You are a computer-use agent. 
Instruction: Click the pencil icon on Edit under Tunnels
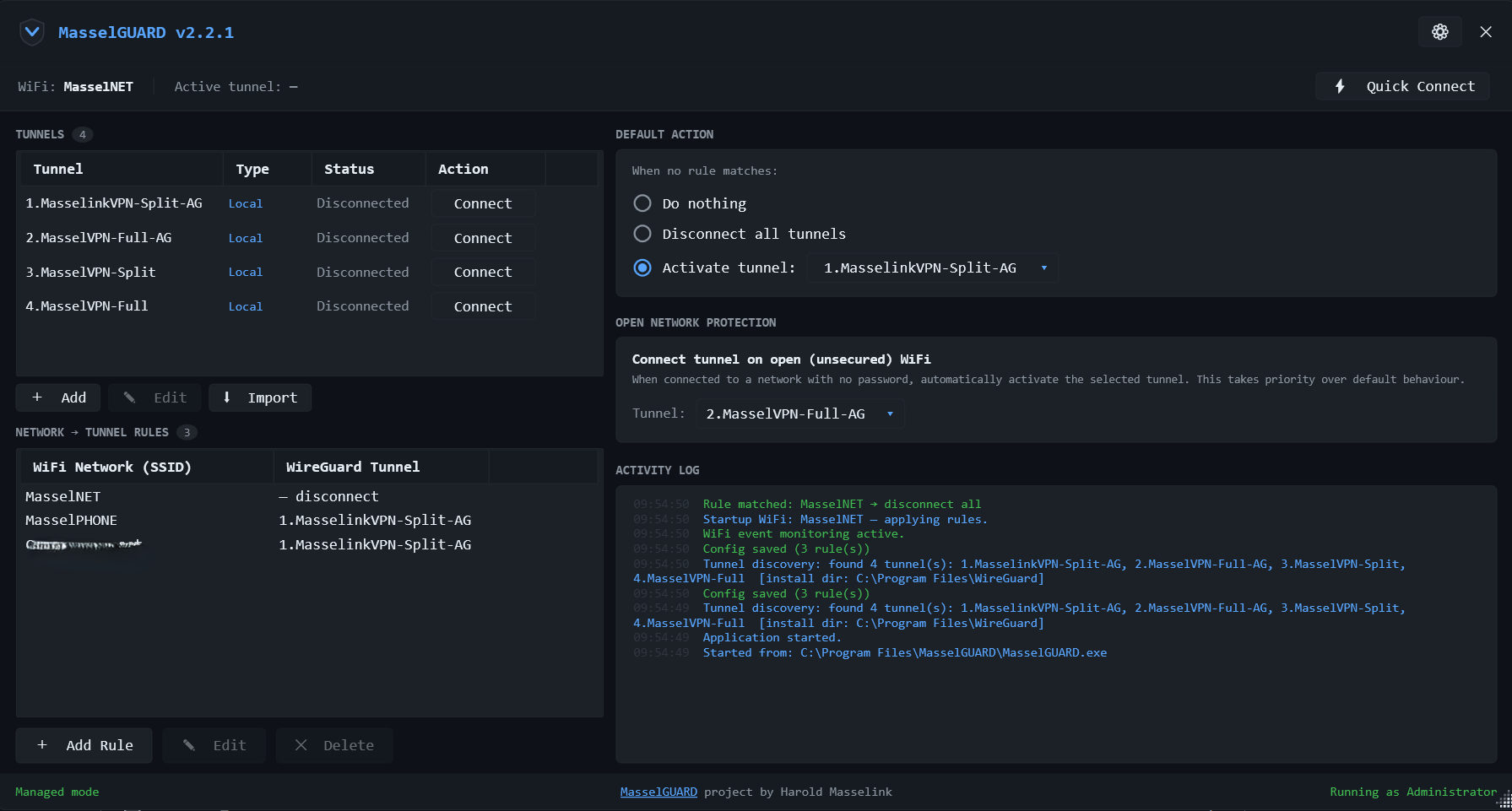click(128, 397)
